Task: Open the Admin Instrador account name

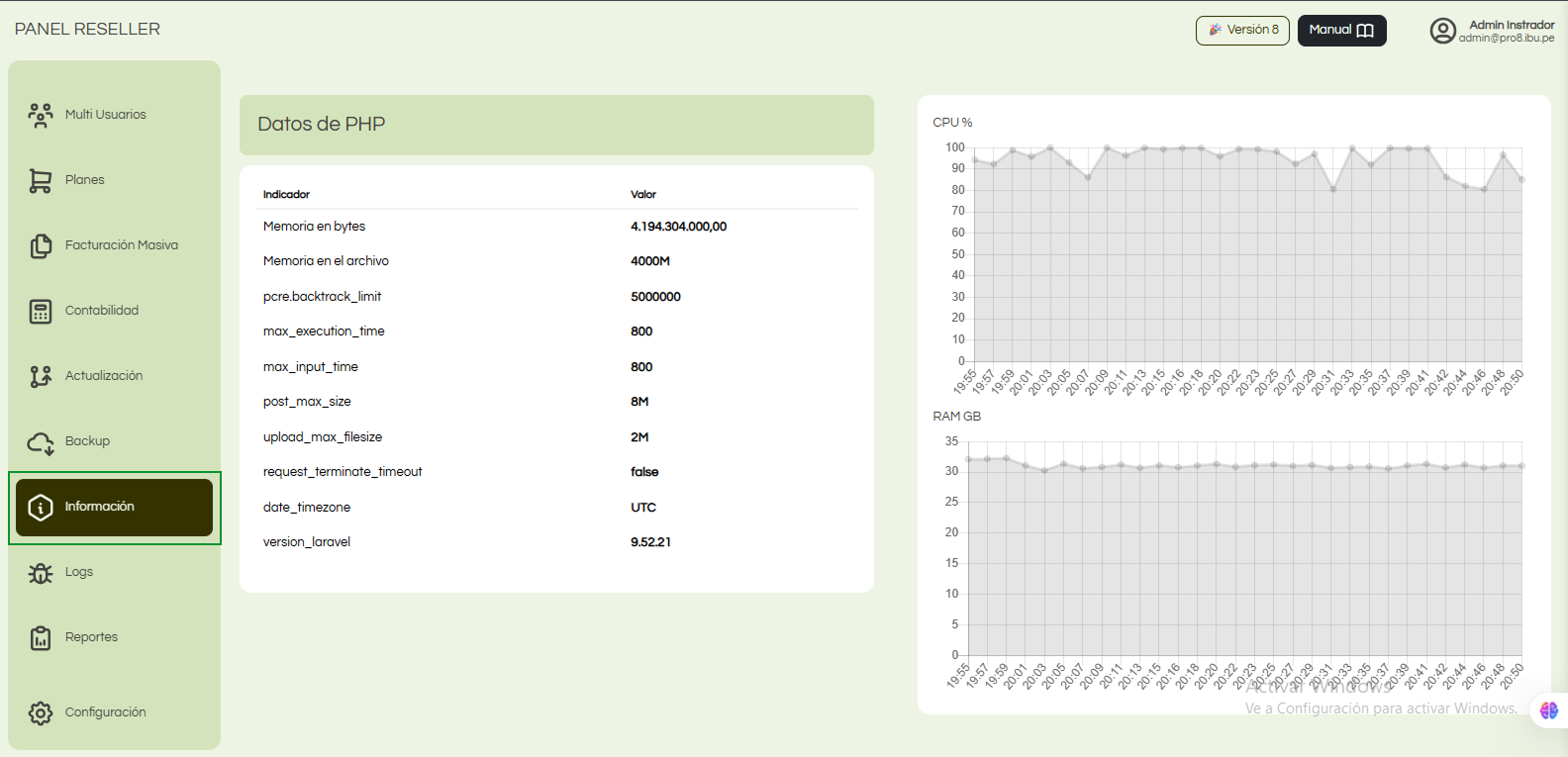Action: click(x=1512, y=25)
